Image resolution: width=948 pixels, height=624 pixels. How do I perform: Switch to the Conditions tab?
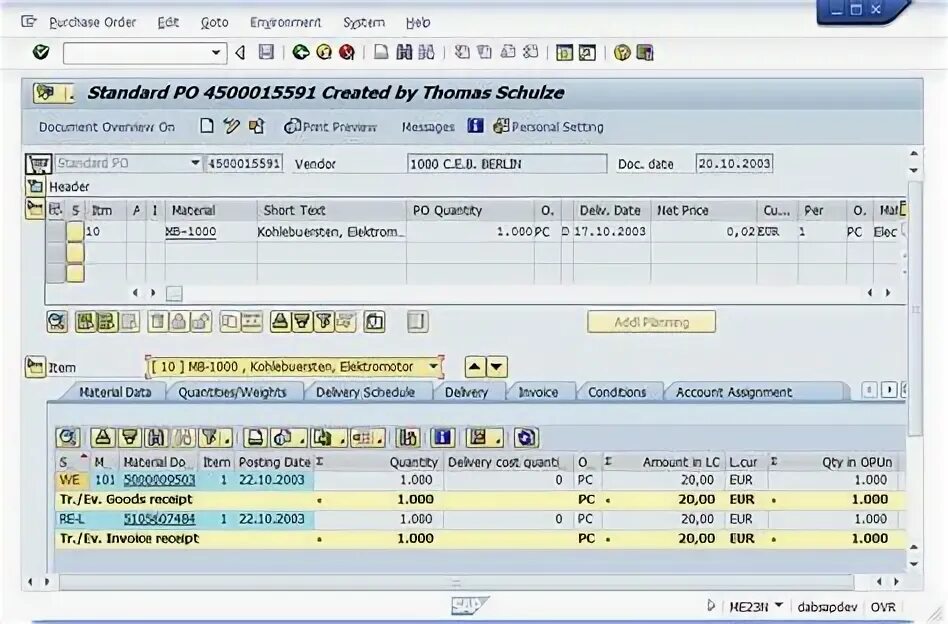[x=617, y=392]
